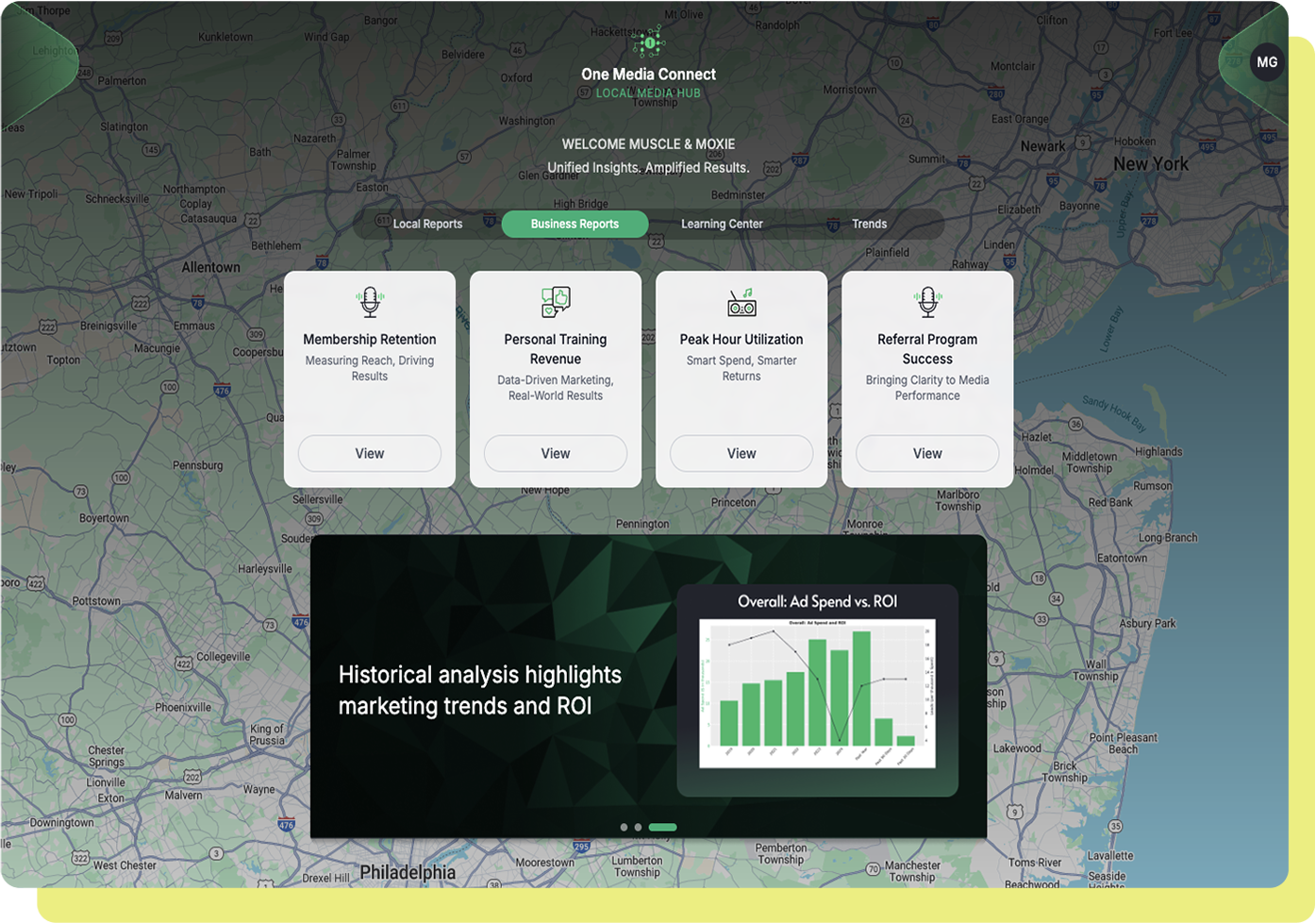This screenshot has height=923, width=1316.
Task: Click the Peak Hour Utilization radio icon
Action: [741, 302]
